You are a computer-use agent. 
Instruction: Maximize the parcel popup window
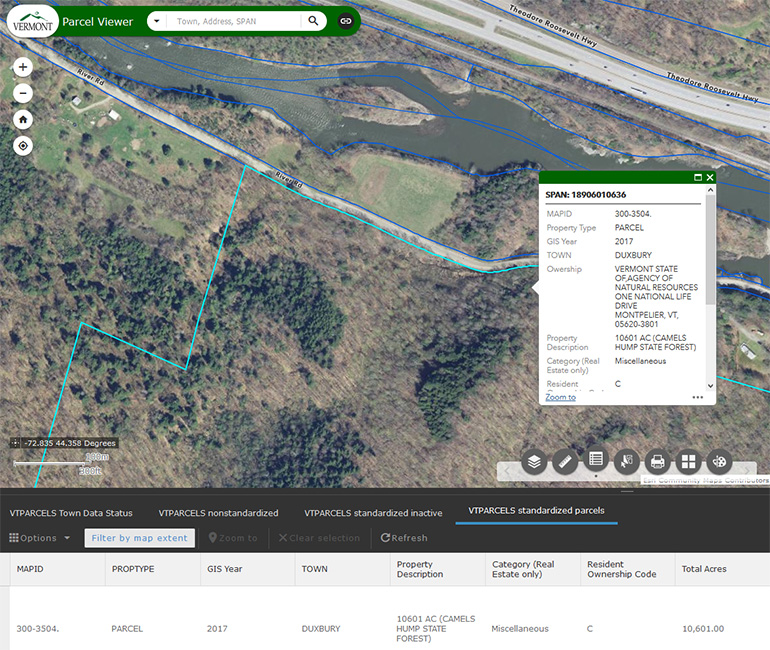[x=698, y=177]
